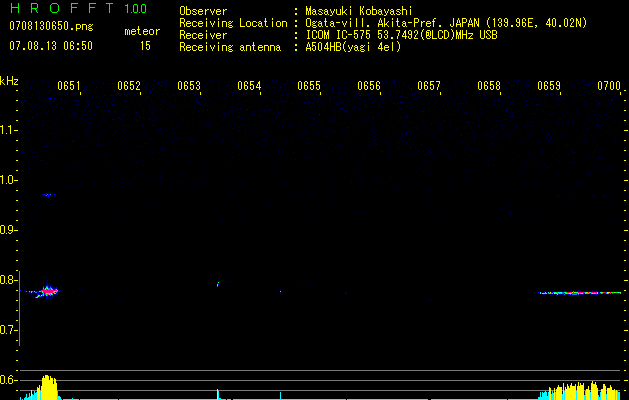The height and width of the screenshot is (400, 629).
Task: Click the 'Observer' field label
Action: [203, 11]
